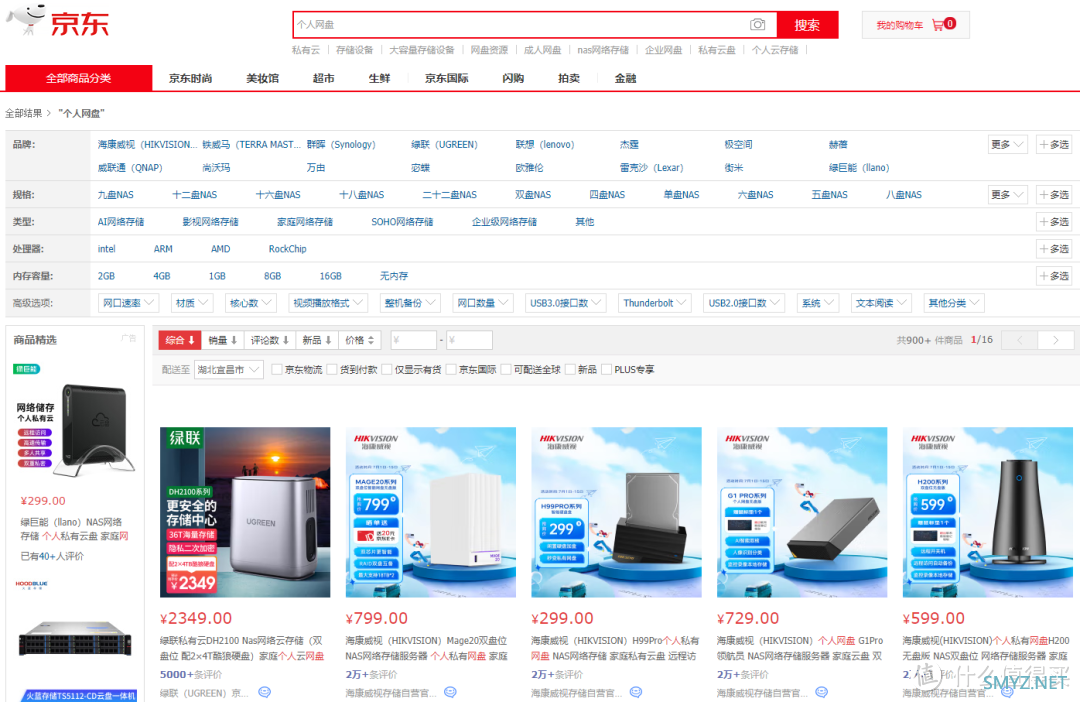Filter by intel processor
Image resolution: width=1080 pixels, height=702 pixels.
pyautogui.click(x=107, y=249)
